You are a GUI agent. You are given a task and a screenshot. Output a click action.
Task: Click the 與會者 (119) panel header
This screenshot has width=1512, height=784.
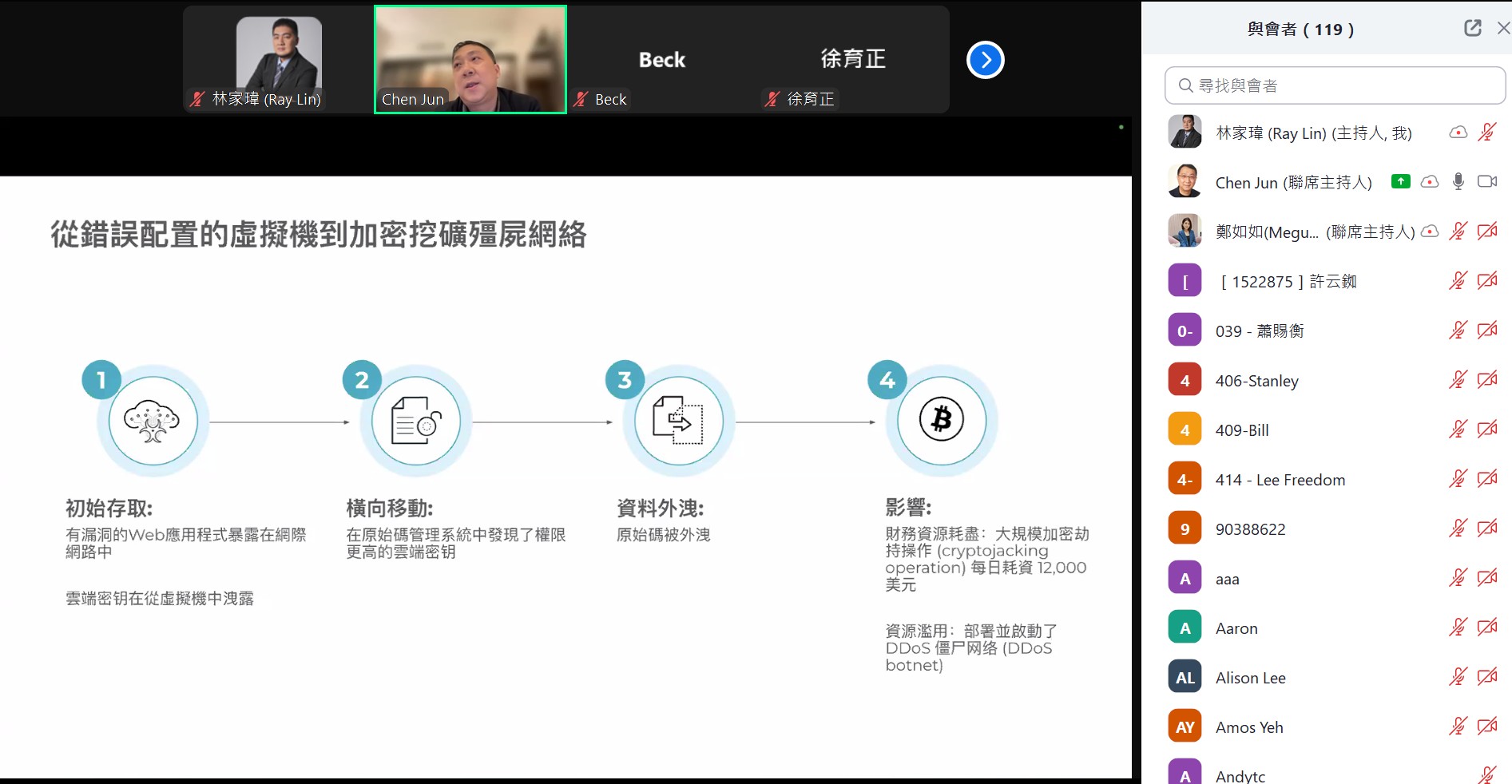(x=1300, y=30)
